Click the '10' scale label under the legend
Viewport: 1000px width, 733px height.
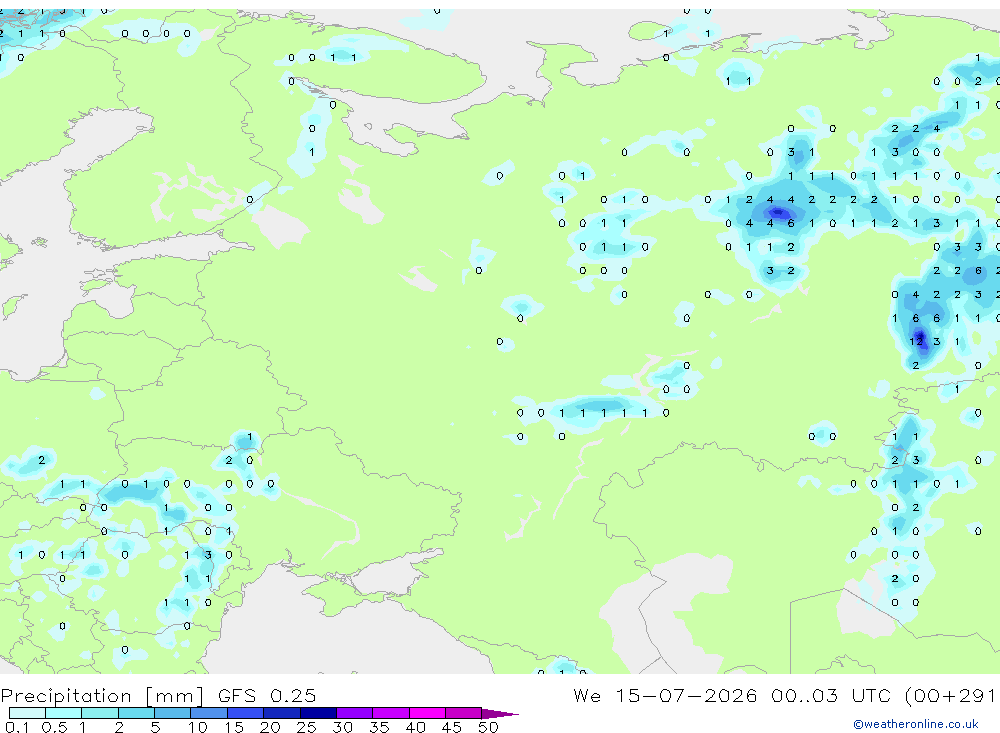tap(198, 727)
